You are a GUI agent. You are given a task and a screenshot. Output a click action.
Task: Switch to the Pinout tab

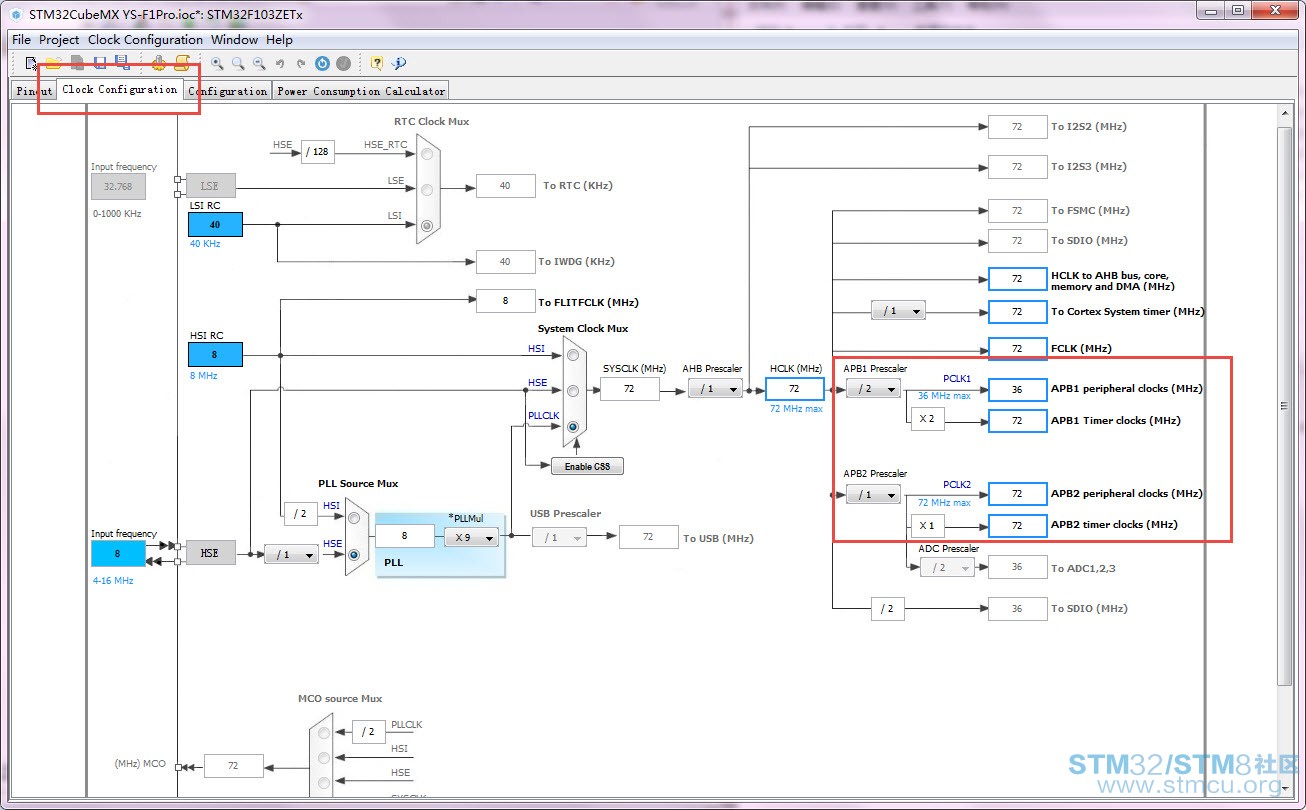[x=34, y=91]
